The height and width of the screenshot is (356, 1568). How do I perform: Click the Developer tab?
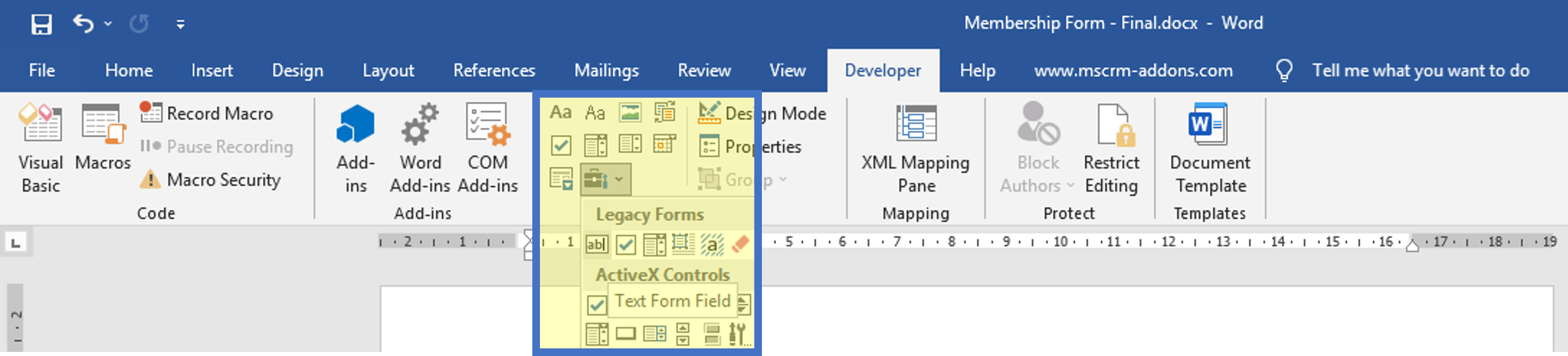[883, 71]
